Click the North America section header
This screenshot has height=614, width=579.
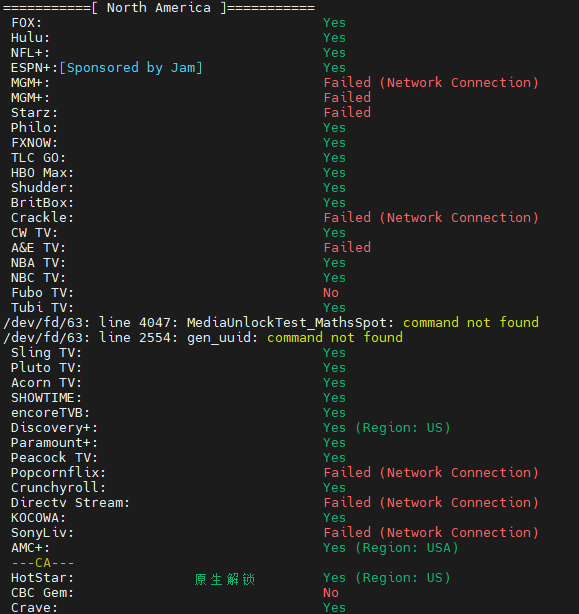[159, 8]
